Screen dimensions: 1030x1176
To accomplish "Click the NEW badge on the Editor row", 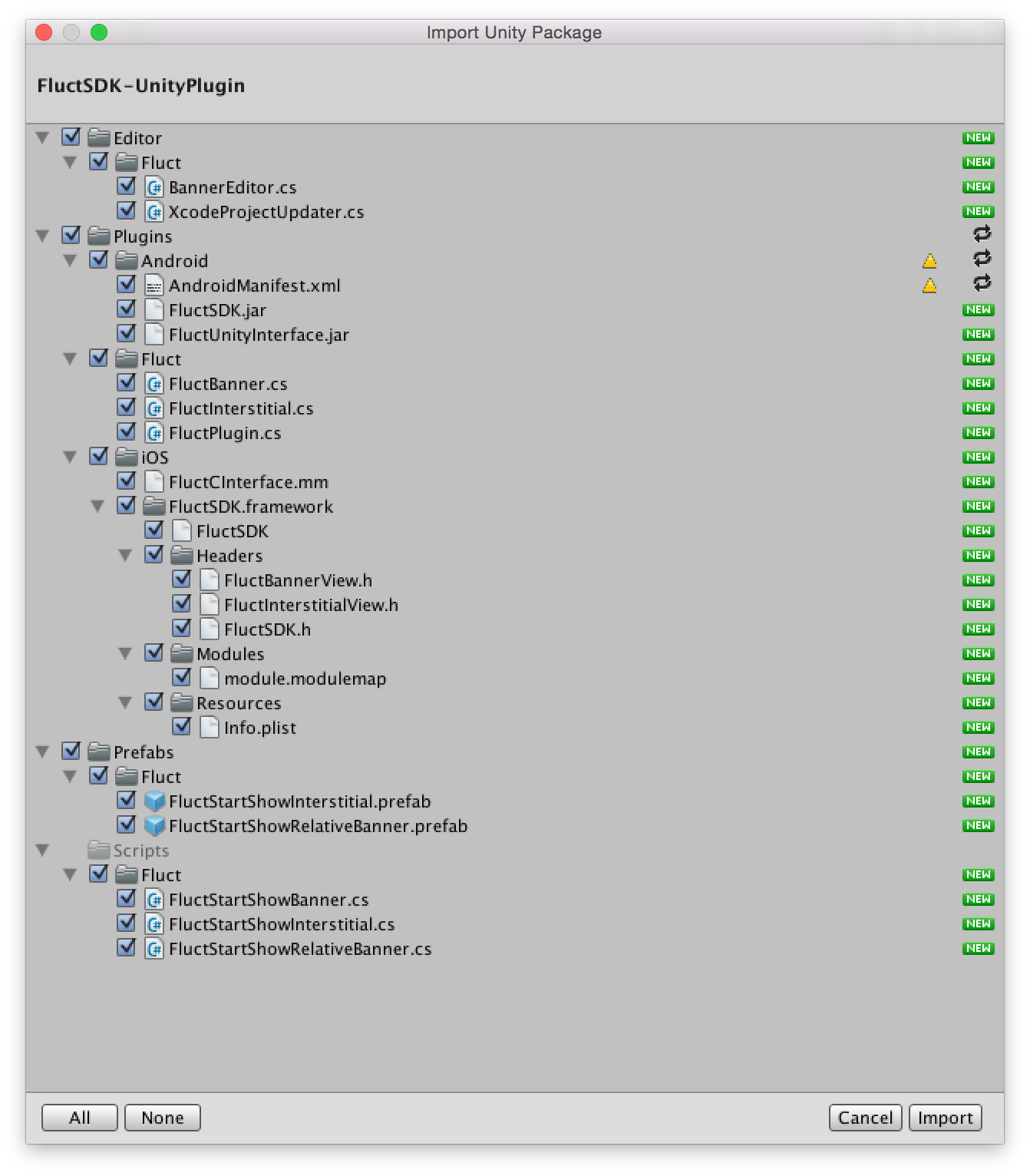I will coord(979,138).
